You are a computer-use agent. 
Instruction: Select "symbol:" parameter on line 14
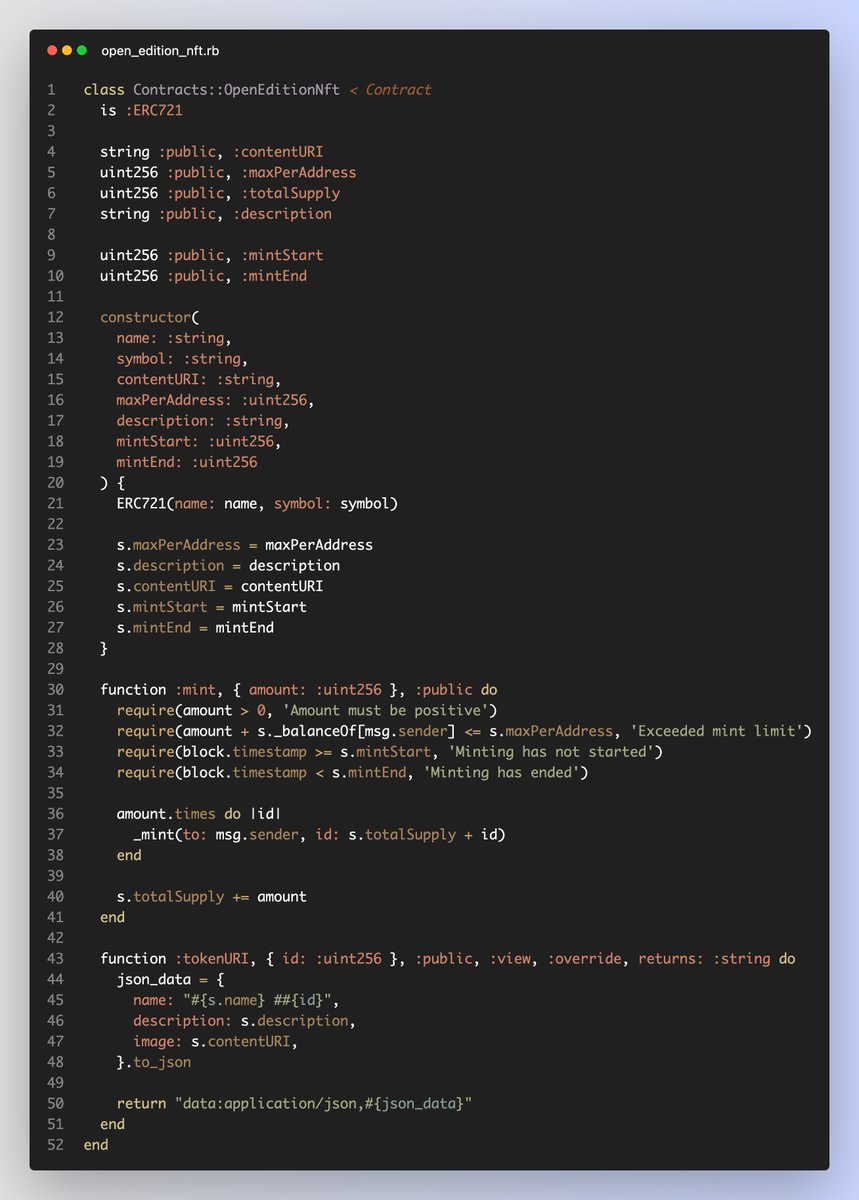pos(145,359)
